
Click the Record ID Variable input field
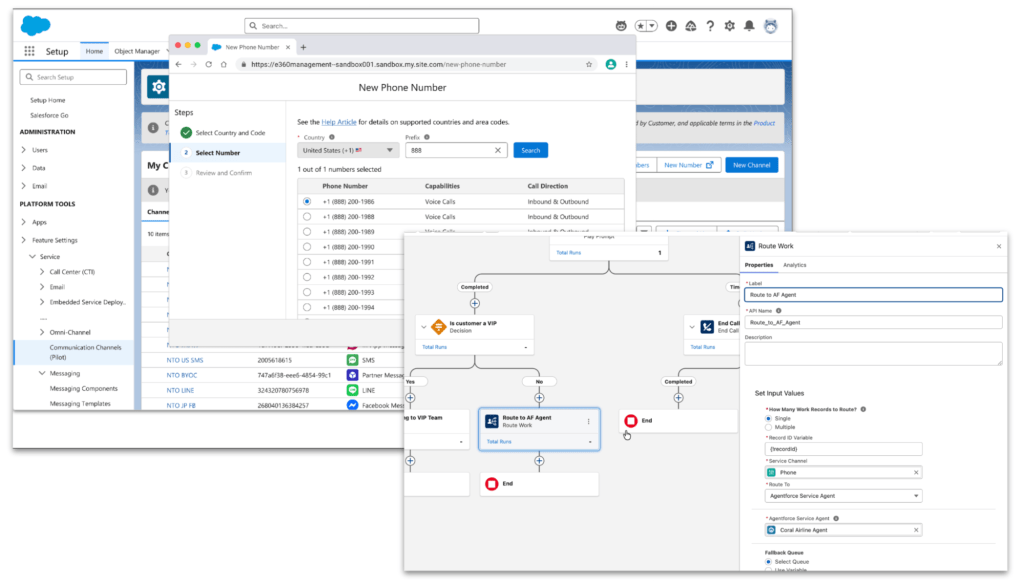(x=843, y=448)
